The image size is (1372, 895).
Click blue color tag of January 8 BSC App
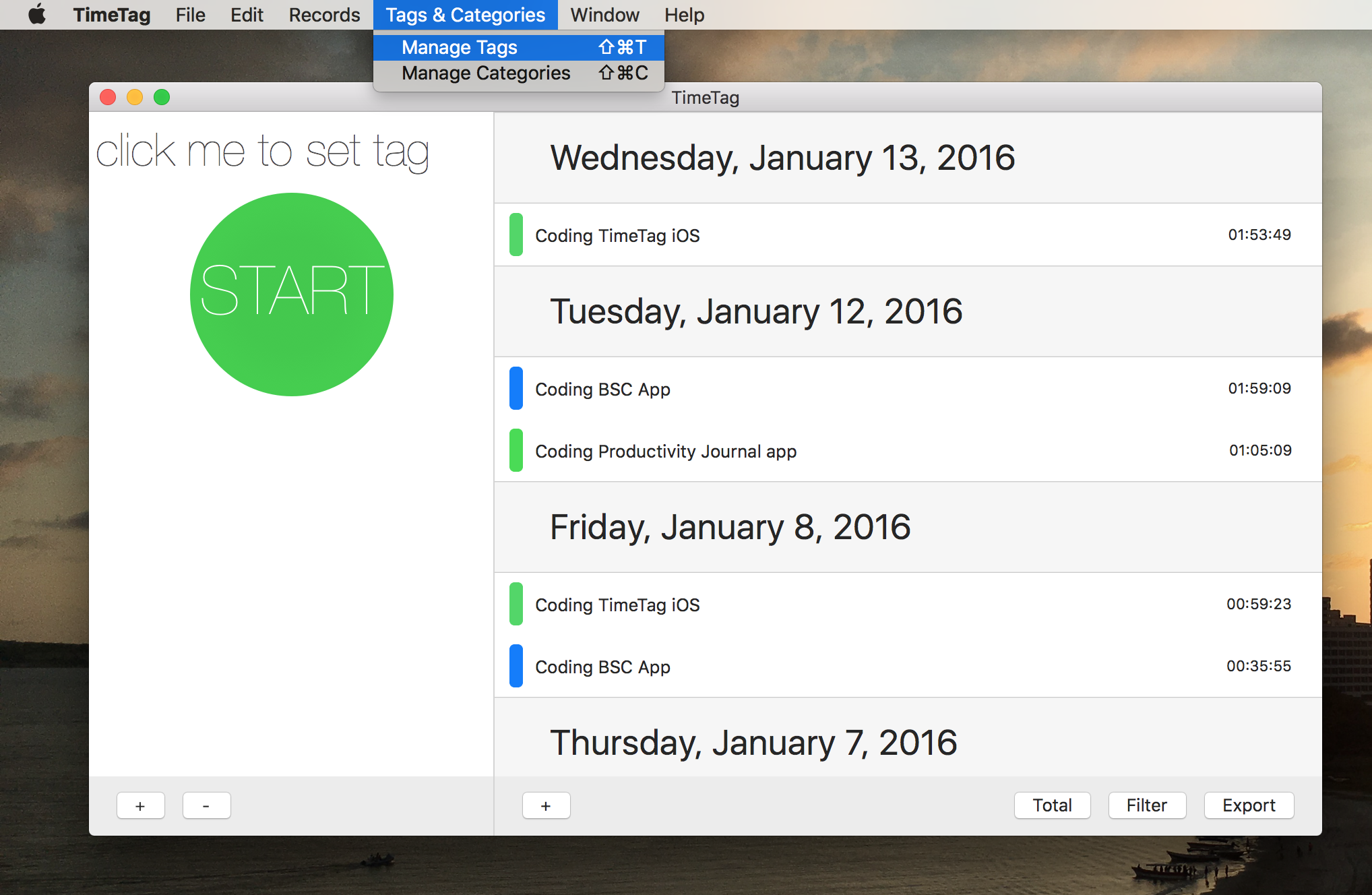click(x=516, y=666)
